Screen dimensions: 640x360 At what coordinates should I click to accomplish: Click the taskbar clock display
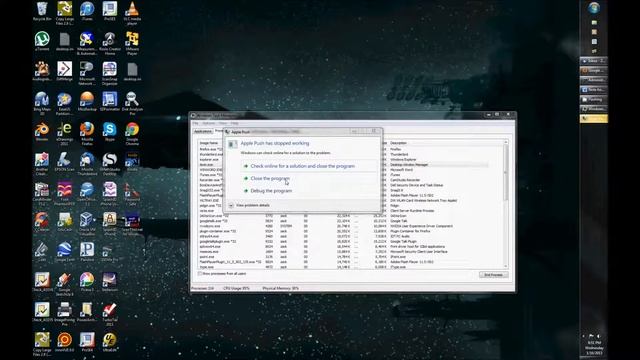pyautogui.click(x=595, y=348)
